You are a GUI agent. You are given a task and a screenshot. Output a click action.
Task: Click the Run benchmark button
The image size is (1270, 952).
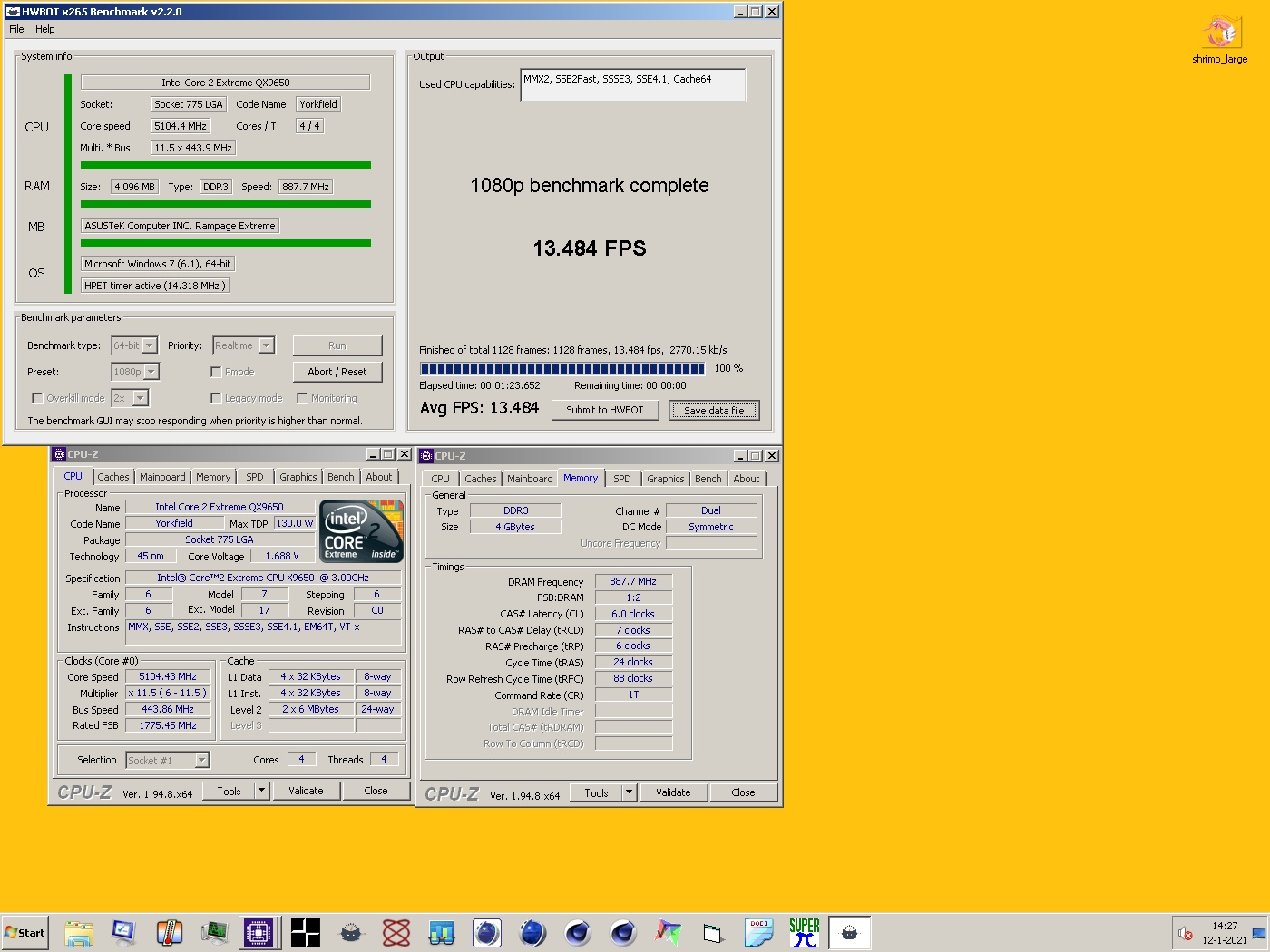[337, 345]
